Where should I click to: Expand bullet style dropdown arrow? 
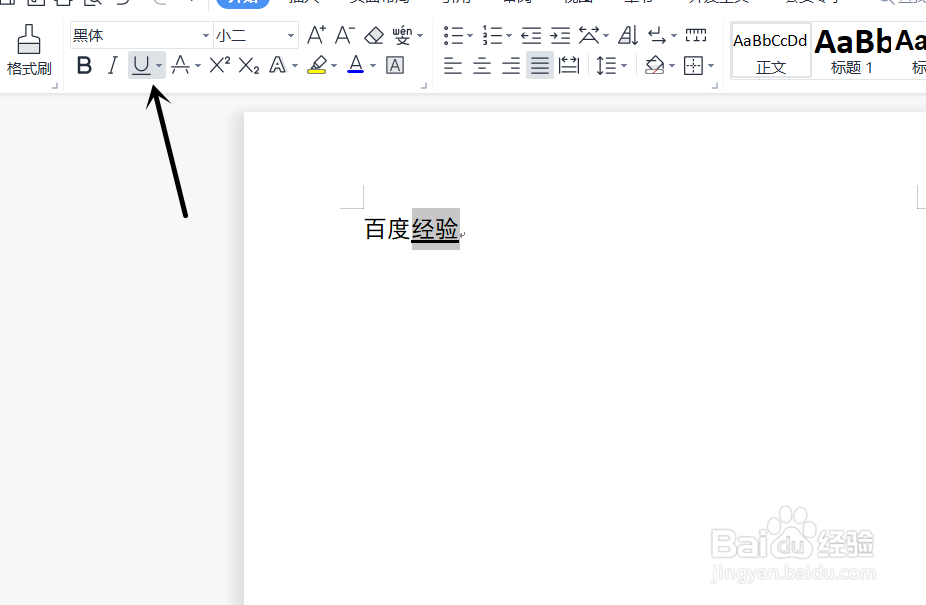pyautogui.click(x=470, y=36)
